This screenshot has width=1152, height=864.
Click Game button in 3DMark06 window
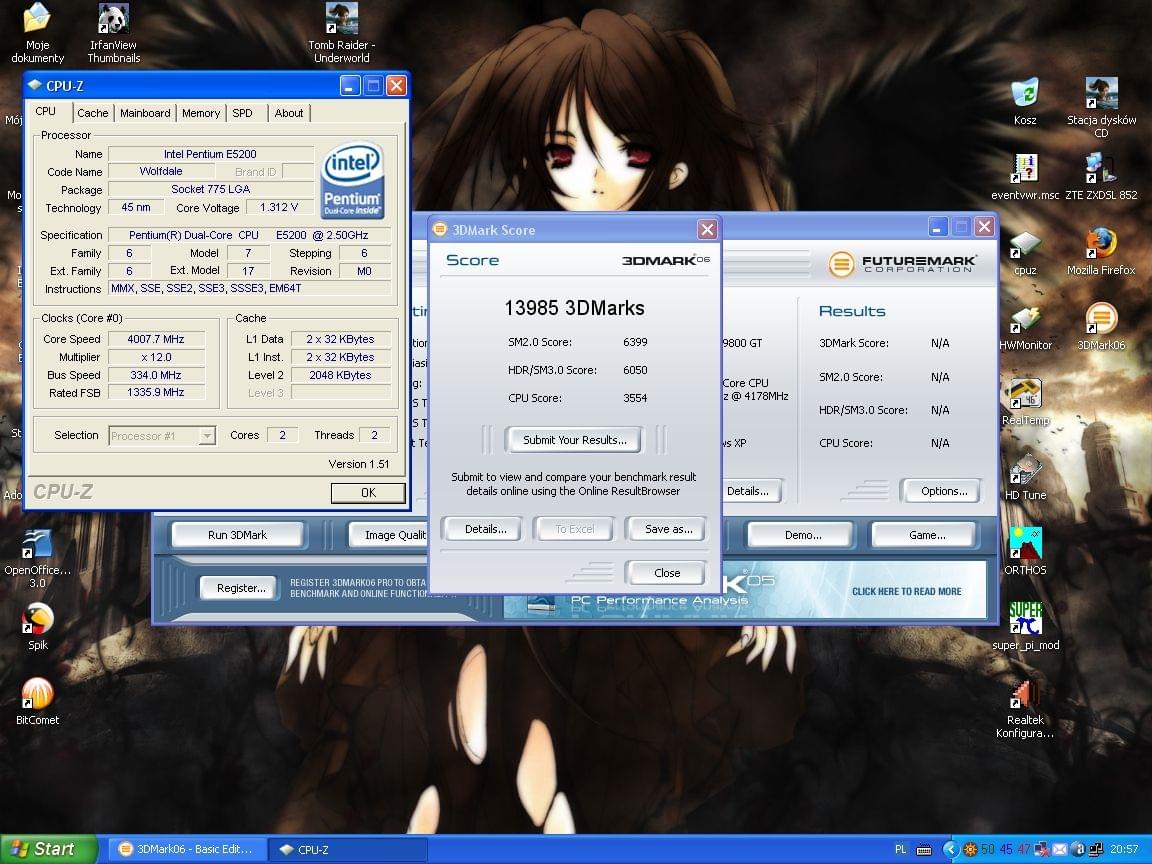(x=926, y=535)
